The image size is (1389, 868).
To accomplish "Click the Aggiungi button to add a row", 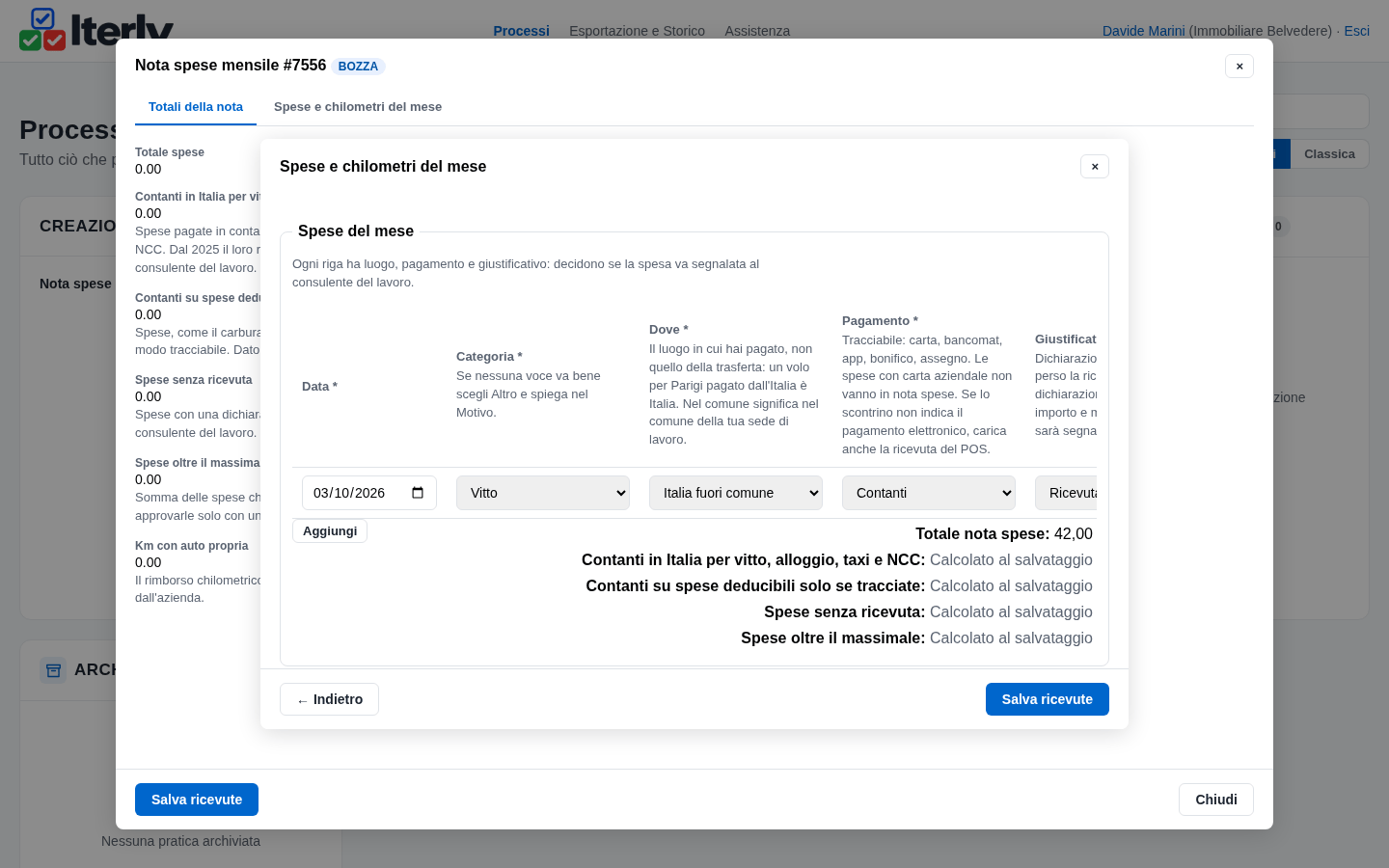I will point(330,531).
